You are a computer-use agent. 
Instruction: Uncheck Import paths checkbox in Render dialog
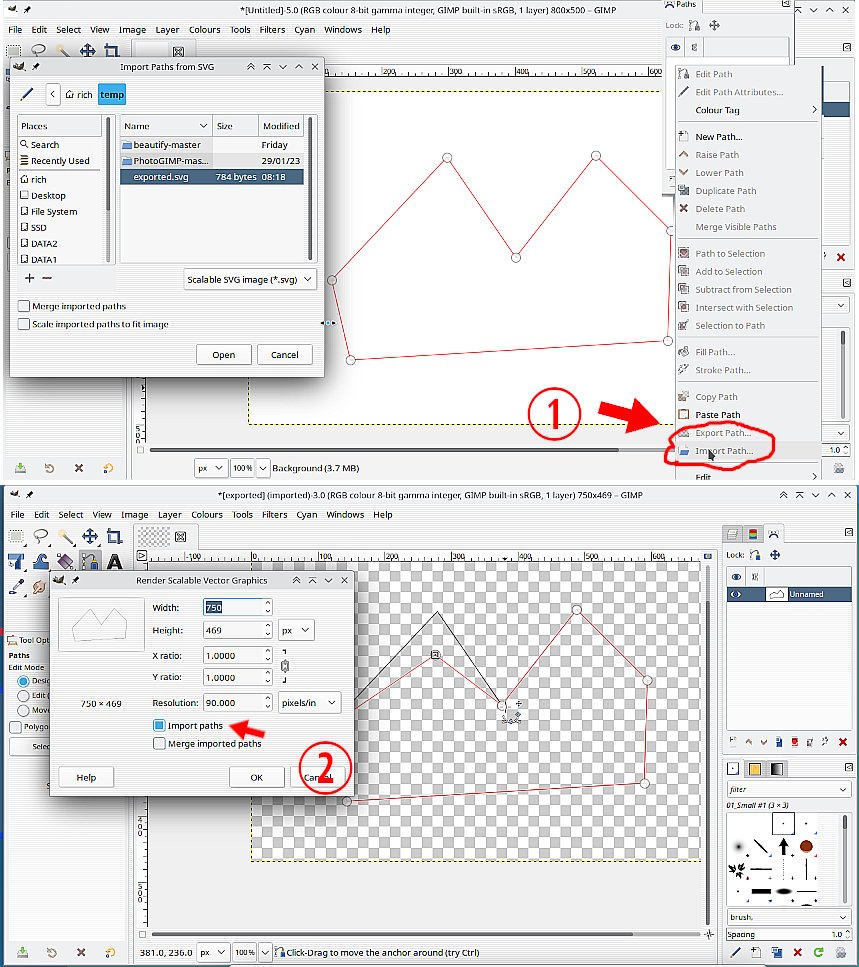159,725
